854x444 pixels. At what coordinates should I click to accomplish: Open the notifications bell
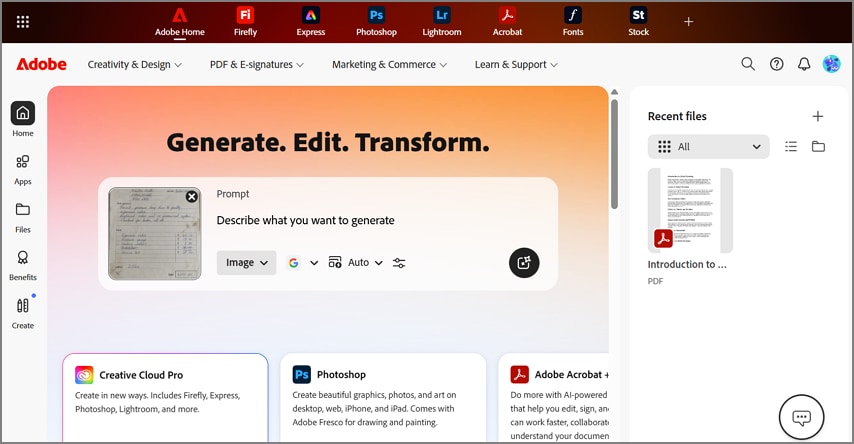coord(804,64)
